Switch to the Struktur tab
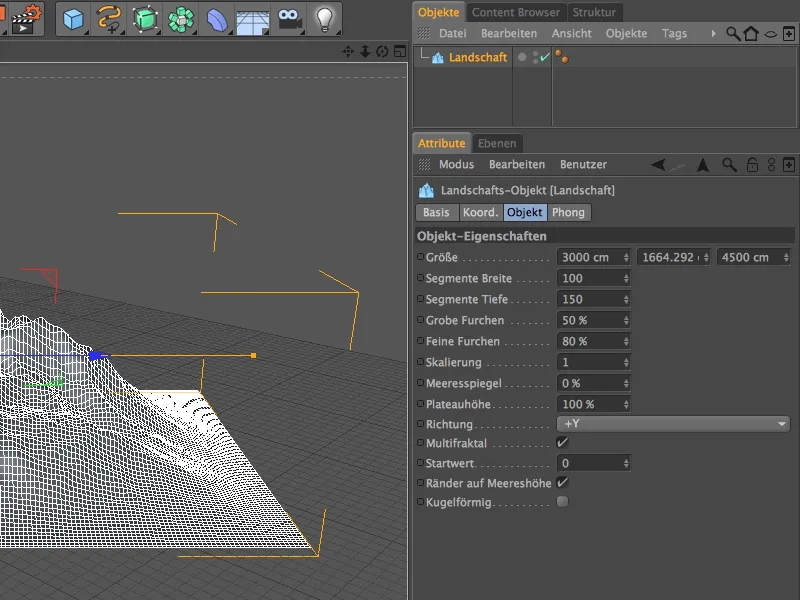 (594, 12)
